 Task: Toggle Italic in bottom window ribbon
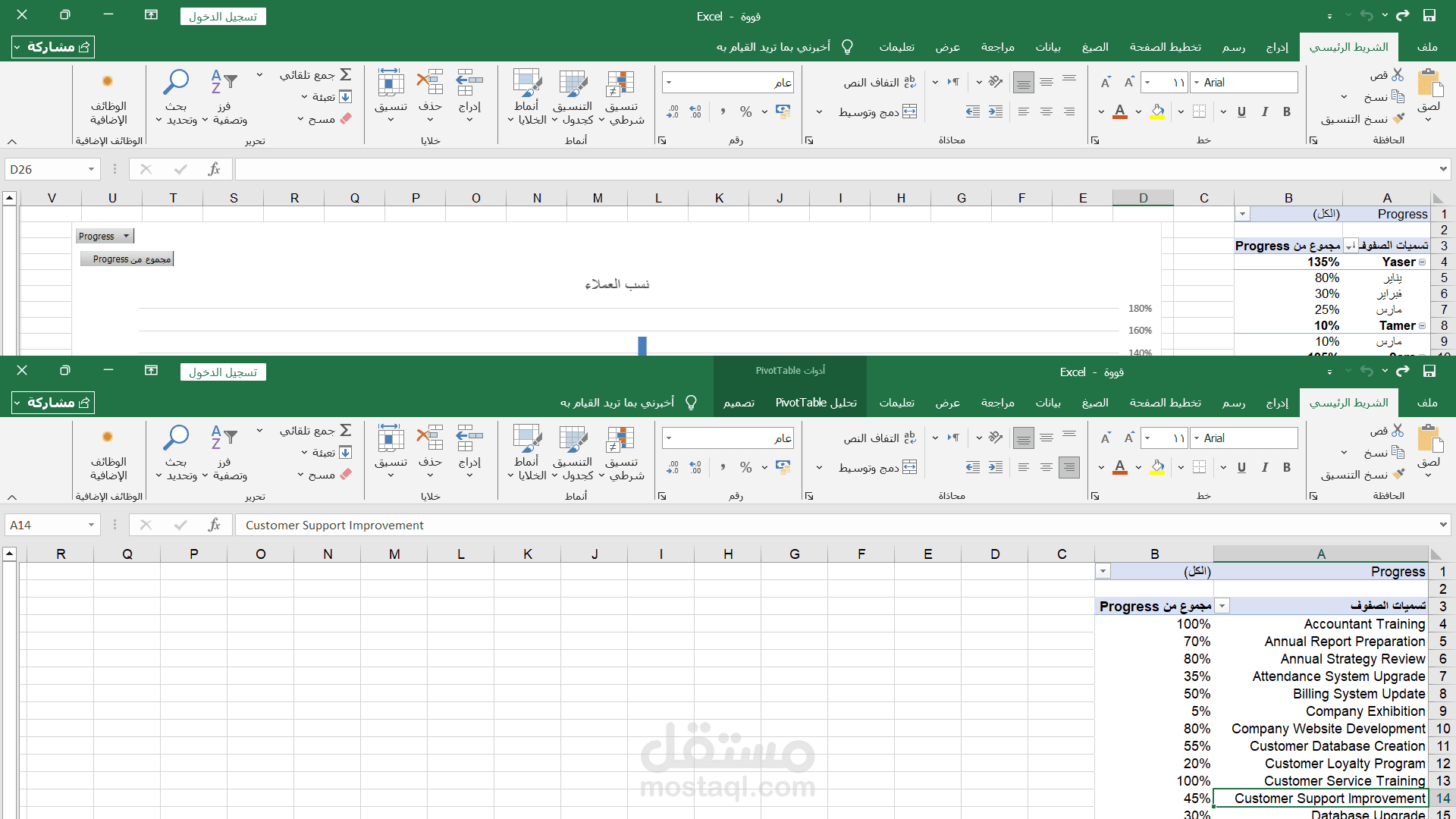pyautogui.click(x=1264, y=468)
